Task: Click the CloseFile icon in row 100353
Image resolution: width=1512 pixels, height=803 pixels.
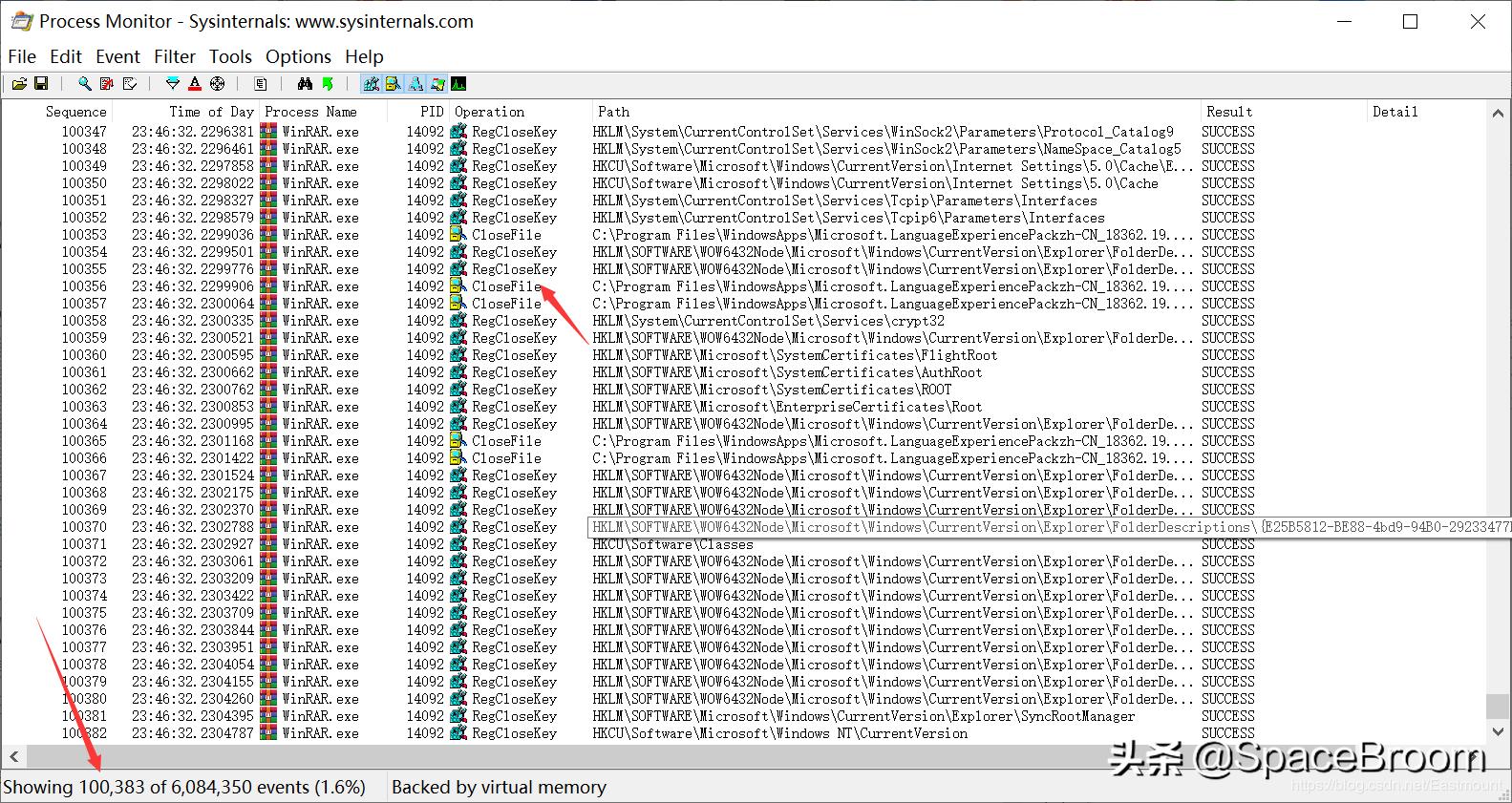Action: pos(458,235)
